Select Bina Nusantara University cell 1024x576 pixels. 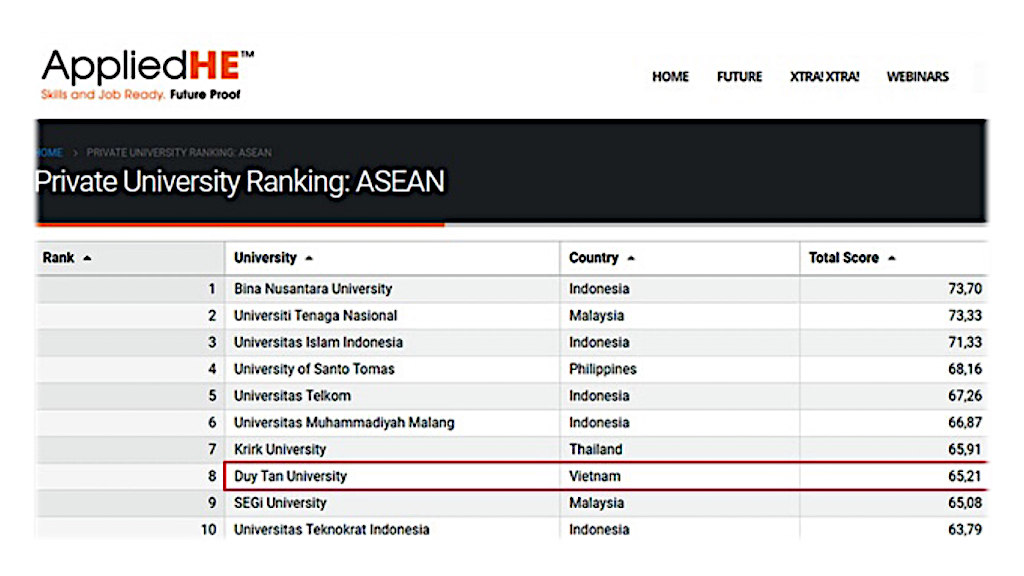tap(392, 289)
